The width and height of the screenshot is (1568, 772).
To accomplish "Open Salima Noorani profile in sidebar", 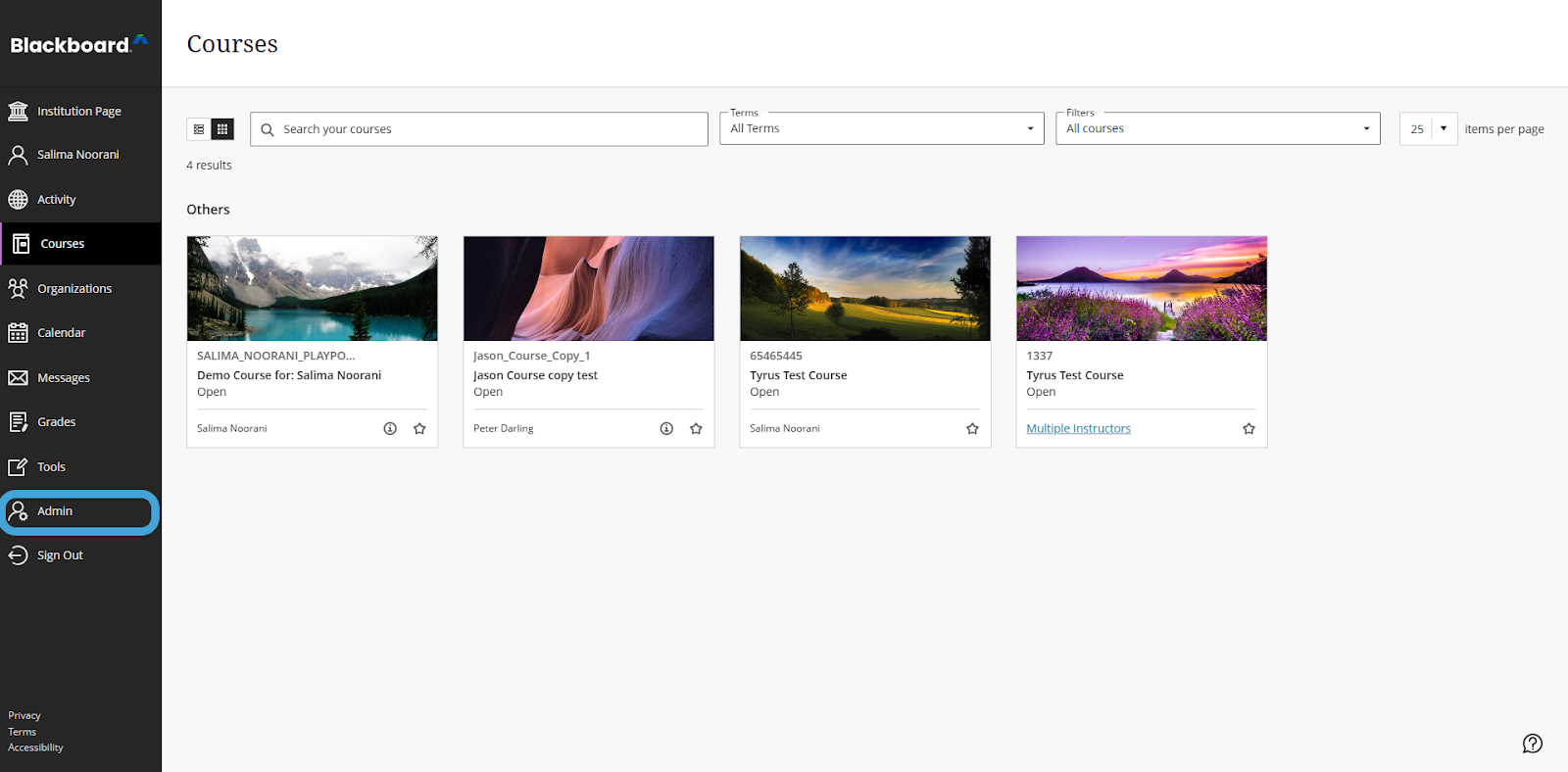I will click(x=79, y=155).
